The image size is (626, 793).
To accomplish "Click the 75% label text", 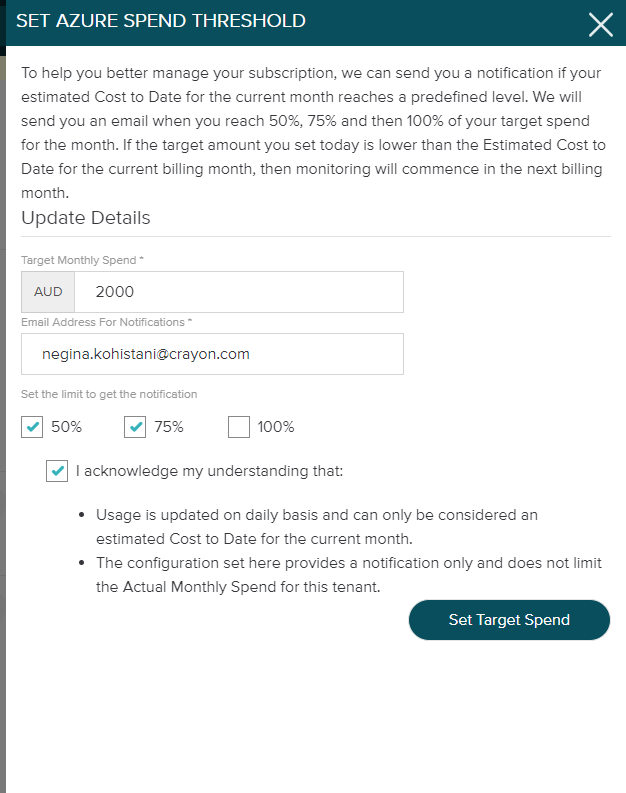I will tap(169, 427).
